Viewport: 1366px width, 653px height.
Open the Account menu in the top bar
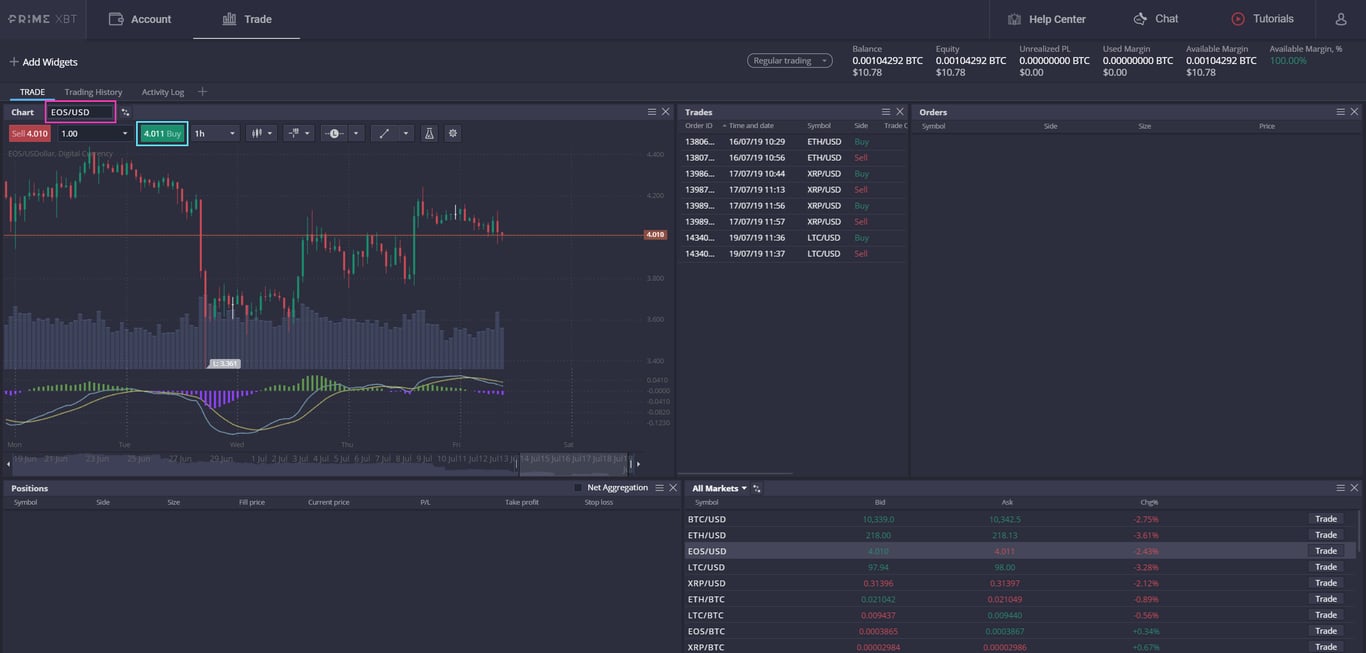pyautogui.click(x=140, y=18)
